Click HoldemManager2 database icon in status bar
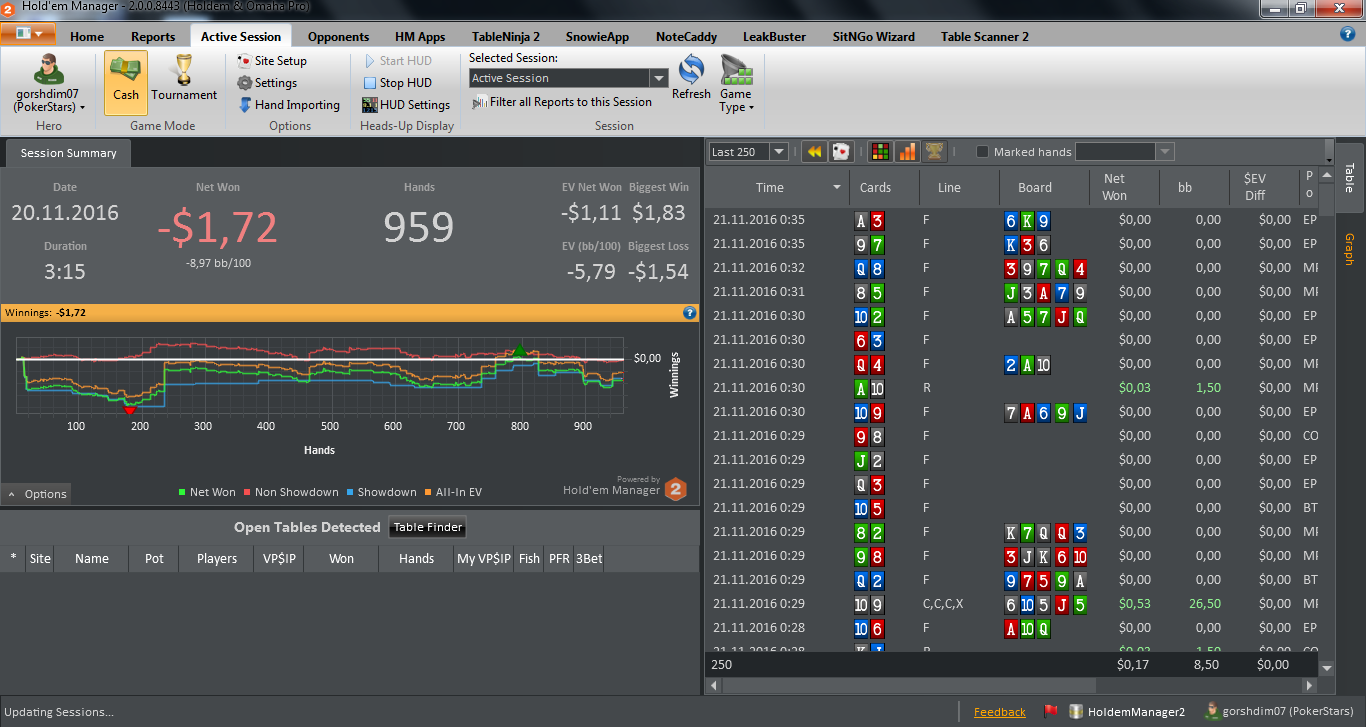 1076,712
